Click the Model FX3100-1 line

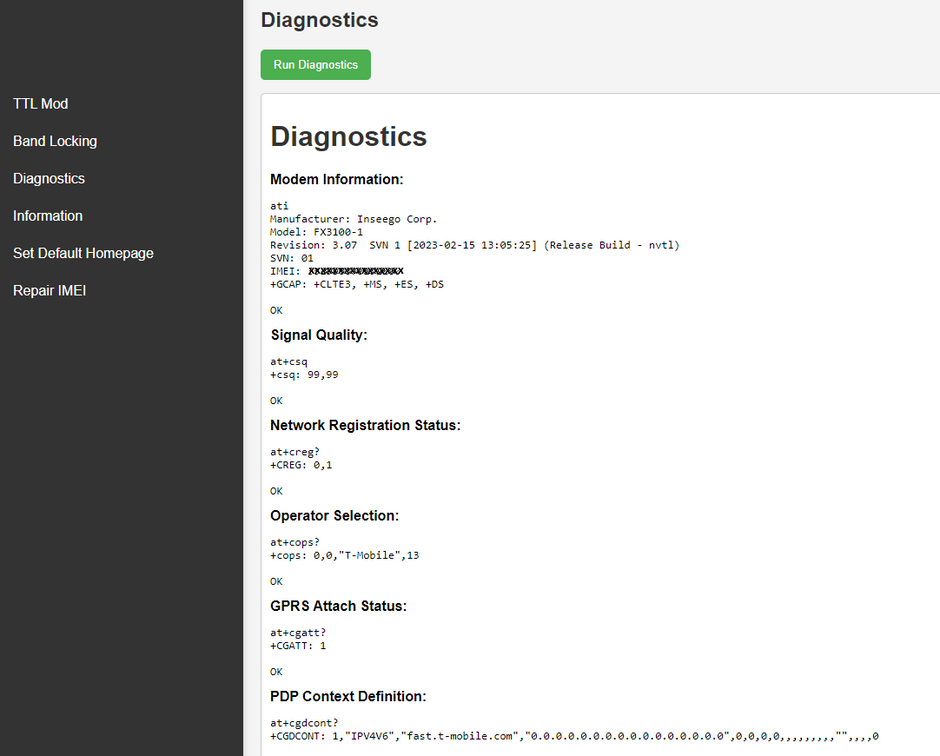click(316, 232)
